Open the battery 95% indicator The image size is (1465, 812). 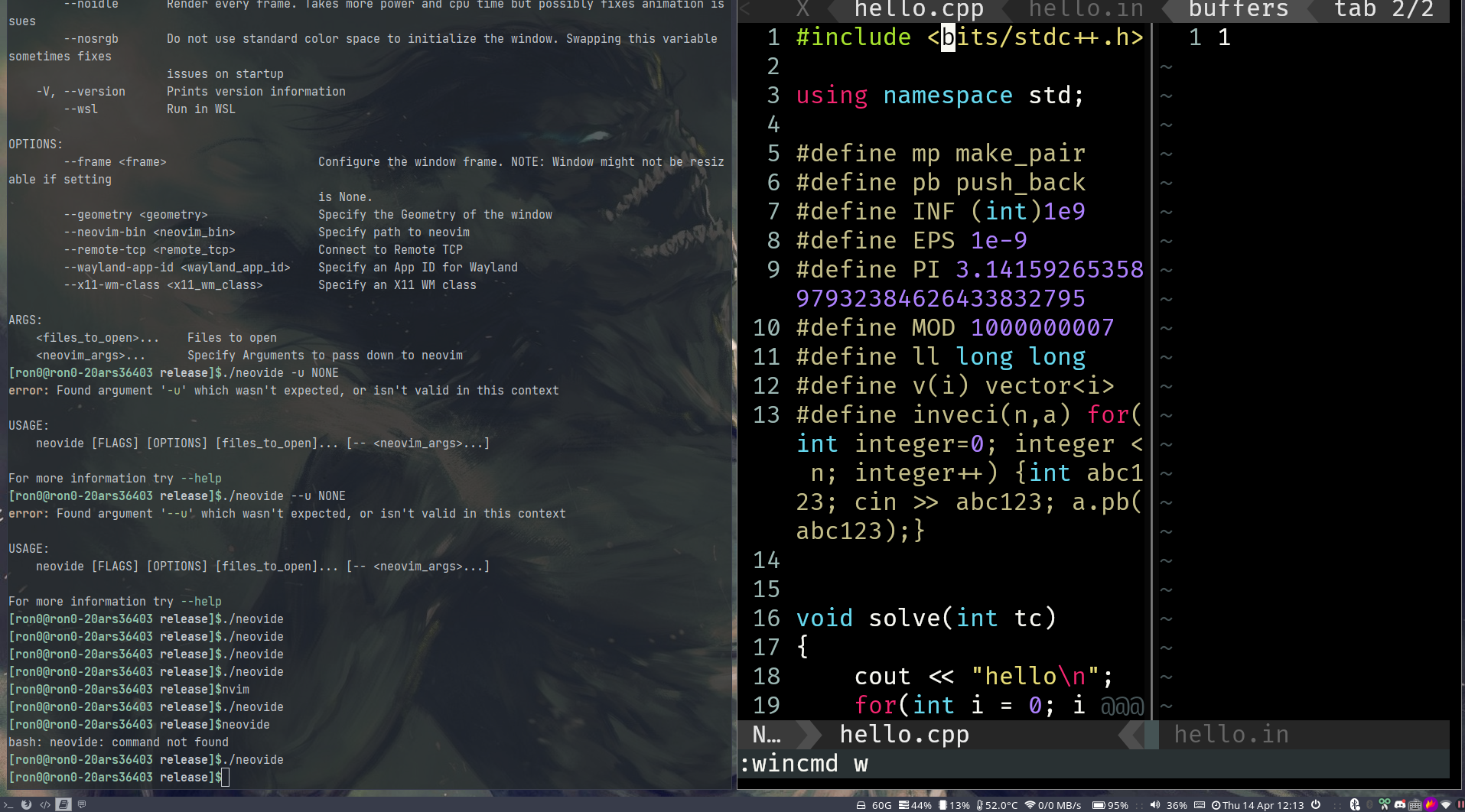pos(1110,805)
